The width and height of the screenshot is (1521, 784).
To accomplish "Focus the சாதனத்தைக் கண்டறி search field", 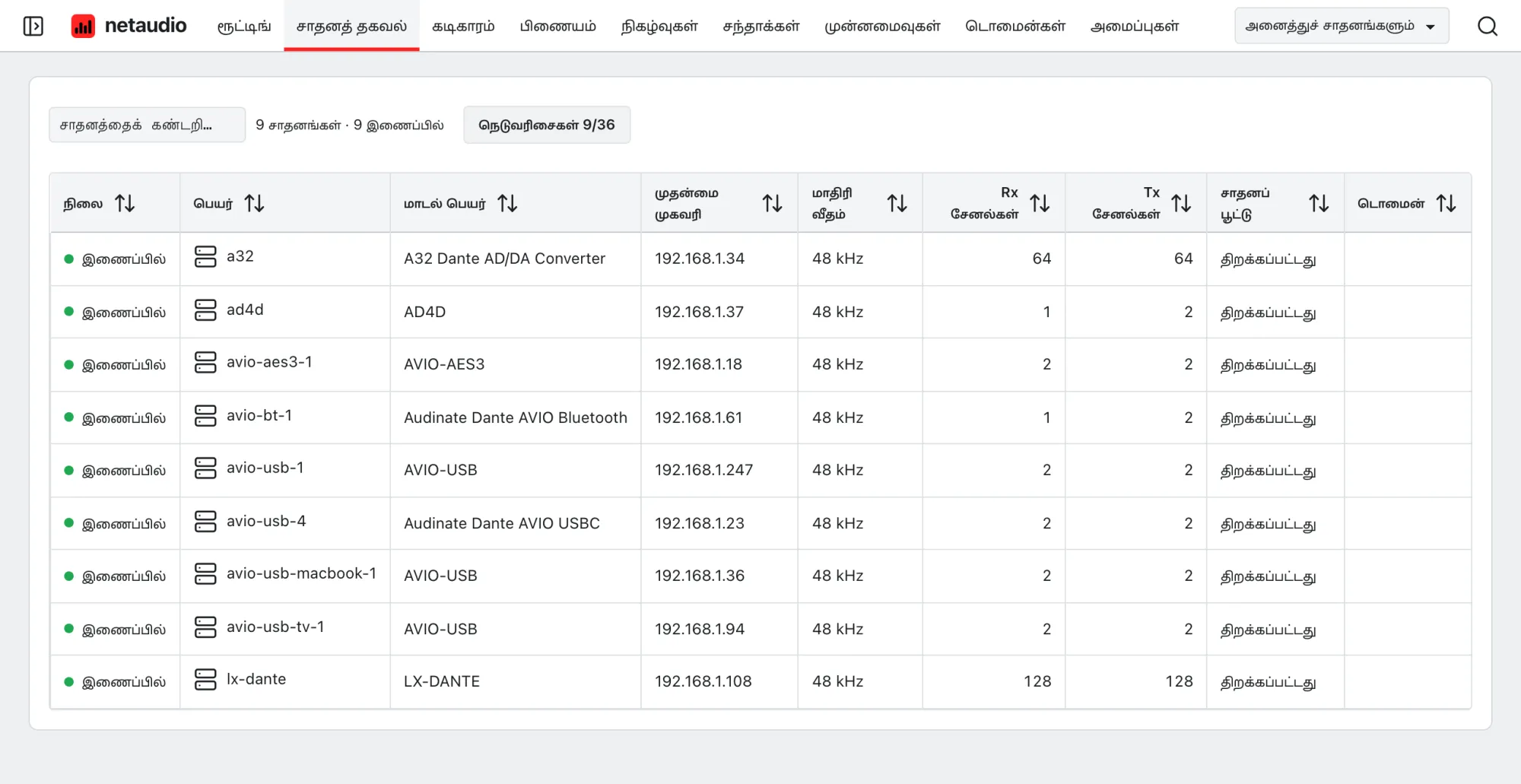I will 148,125.
